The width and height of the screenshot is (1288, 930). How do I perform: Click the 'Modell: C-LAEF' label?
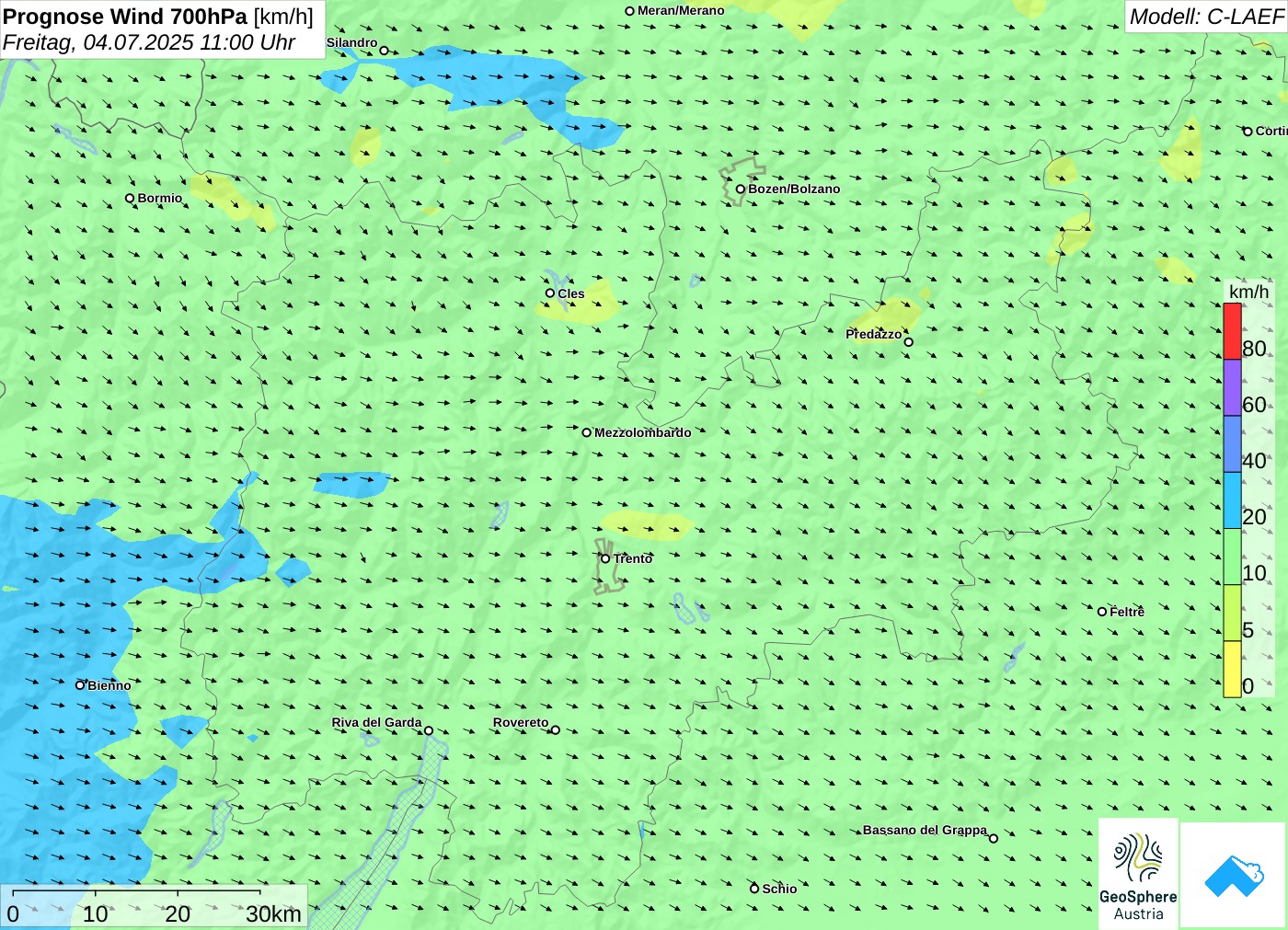[1205, 17]
